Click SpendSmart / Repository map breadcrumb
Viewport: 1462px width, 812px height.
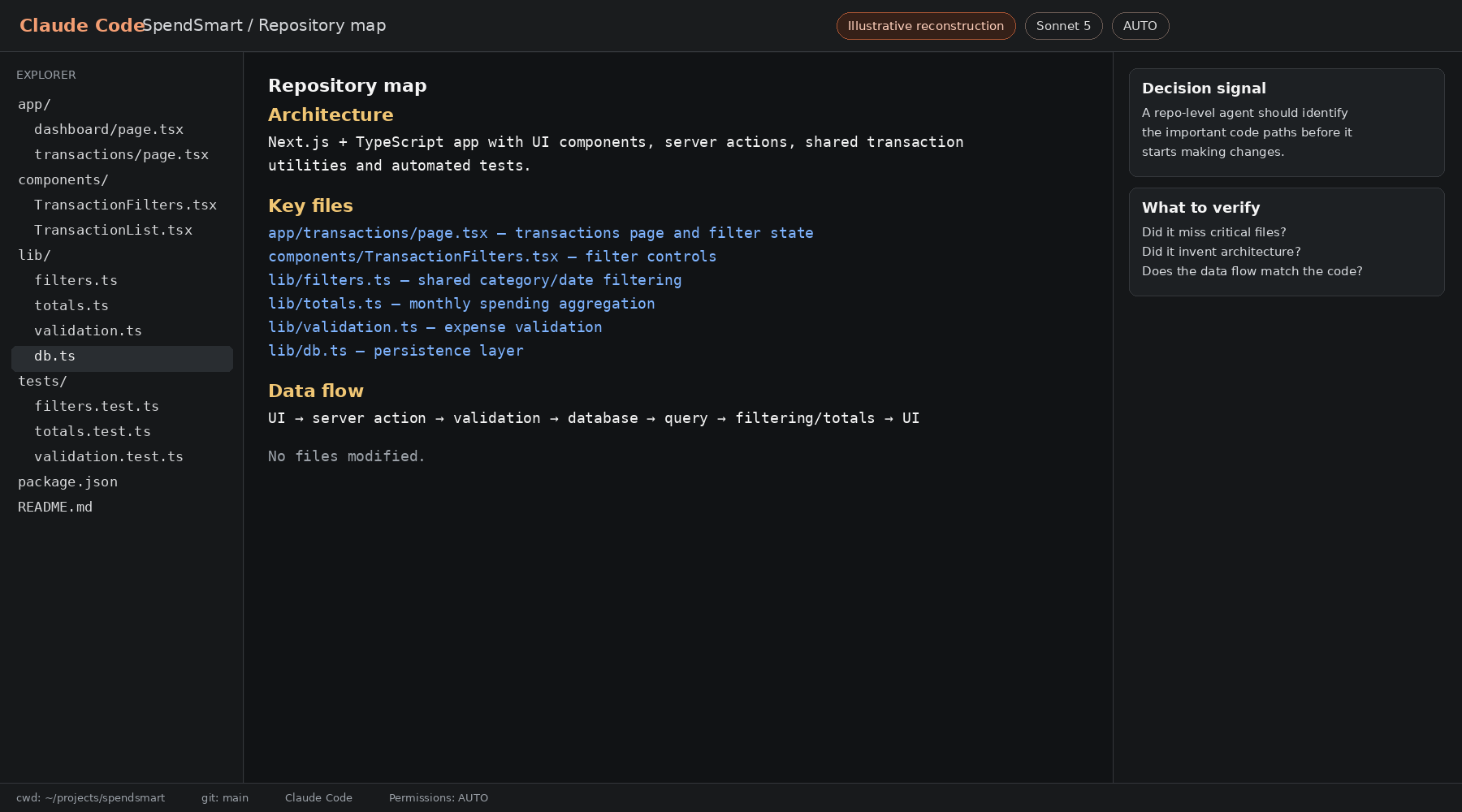[264, 26]
